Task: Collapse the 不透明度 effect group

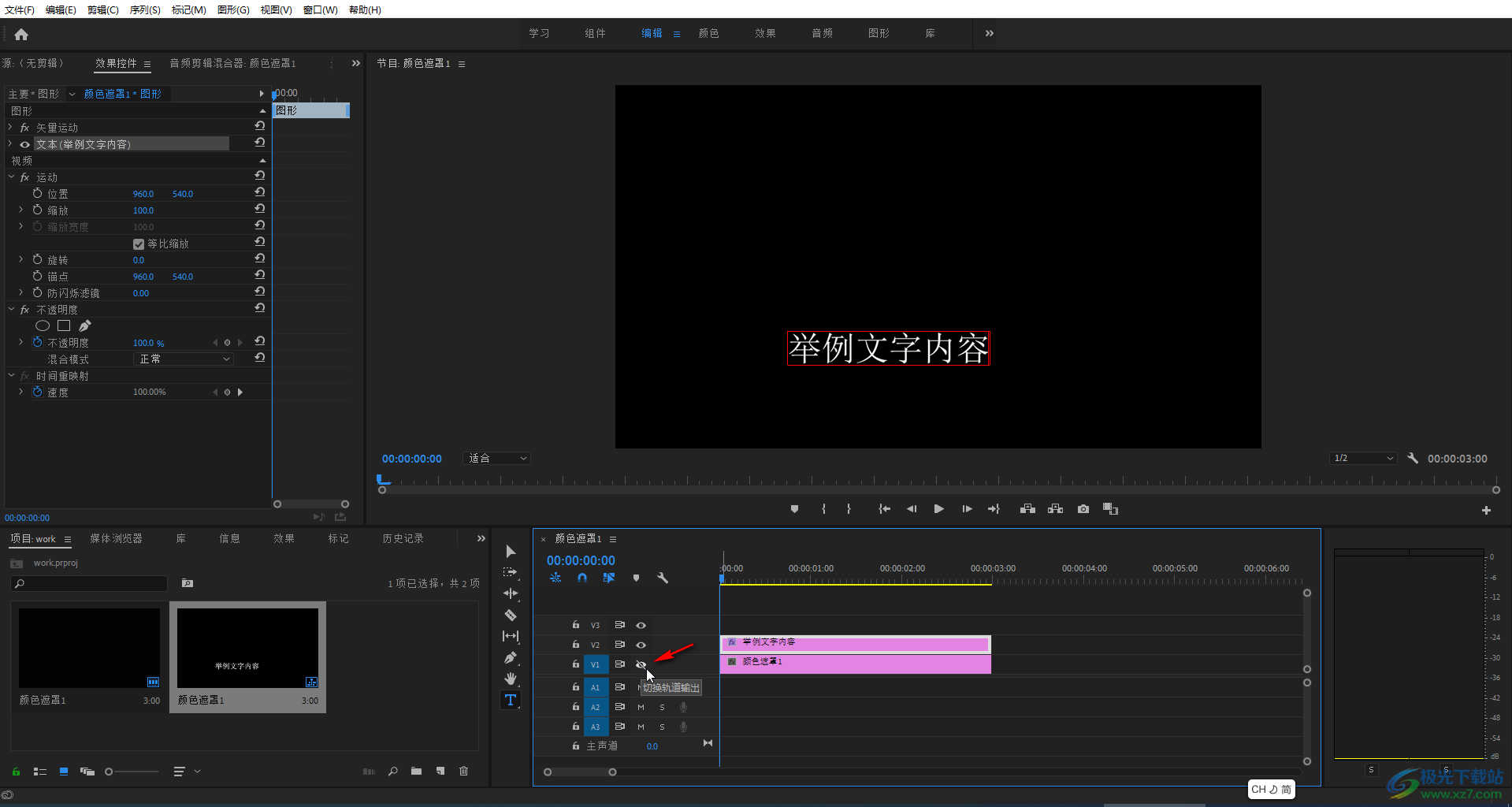Action: [10, 310]
